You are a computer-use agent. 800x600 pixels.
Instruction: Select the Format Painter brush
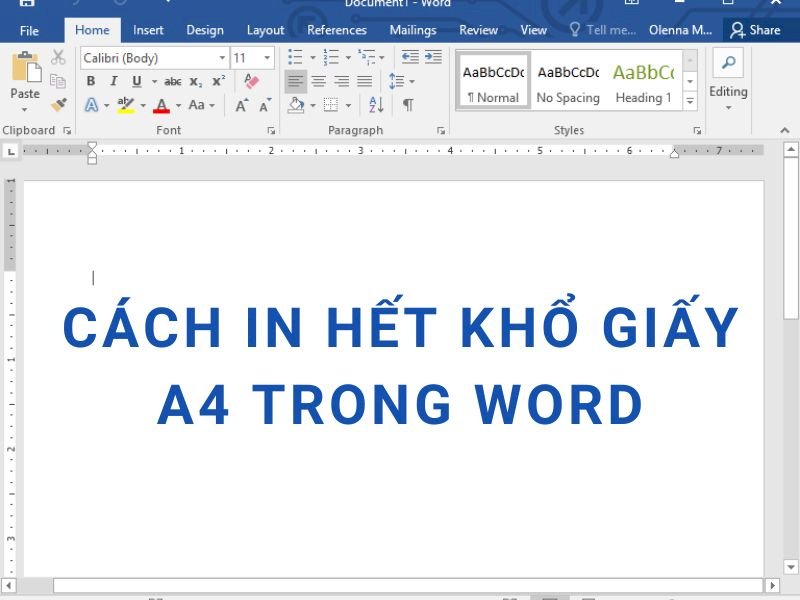[59, 105]
